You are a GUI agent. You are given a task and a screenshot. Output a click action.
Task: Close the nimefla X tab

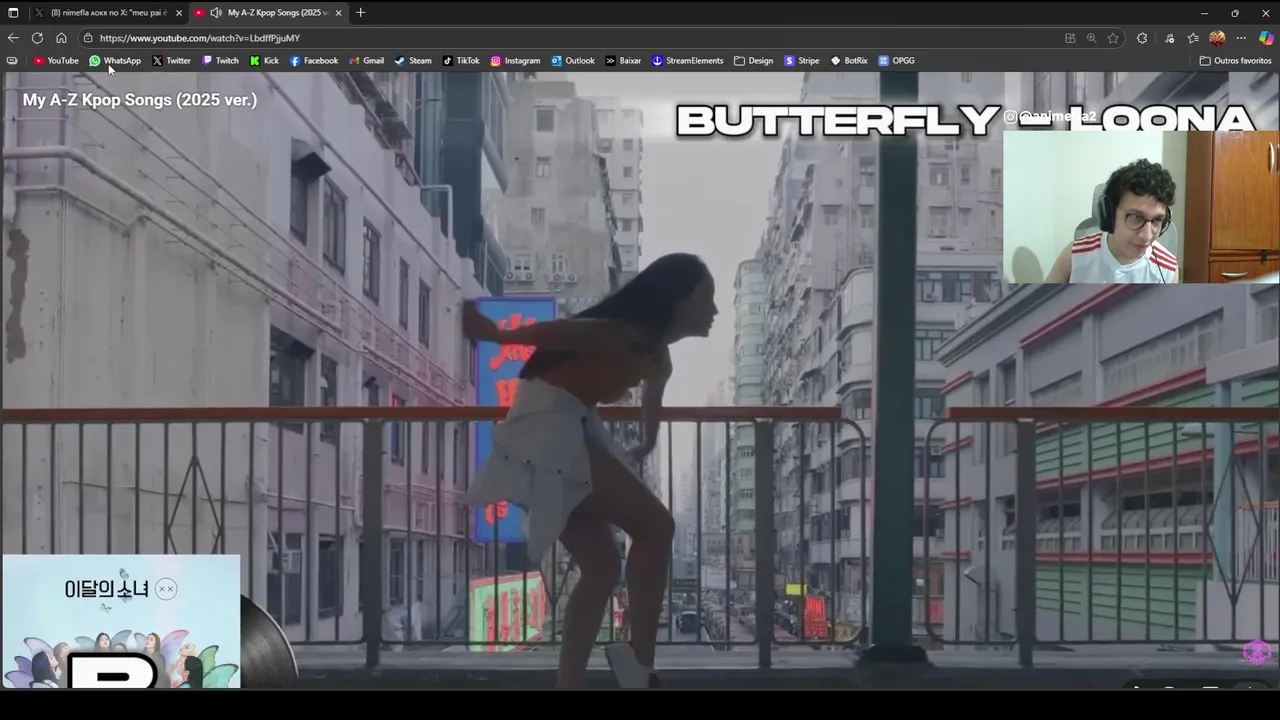[x=179, y=13]
